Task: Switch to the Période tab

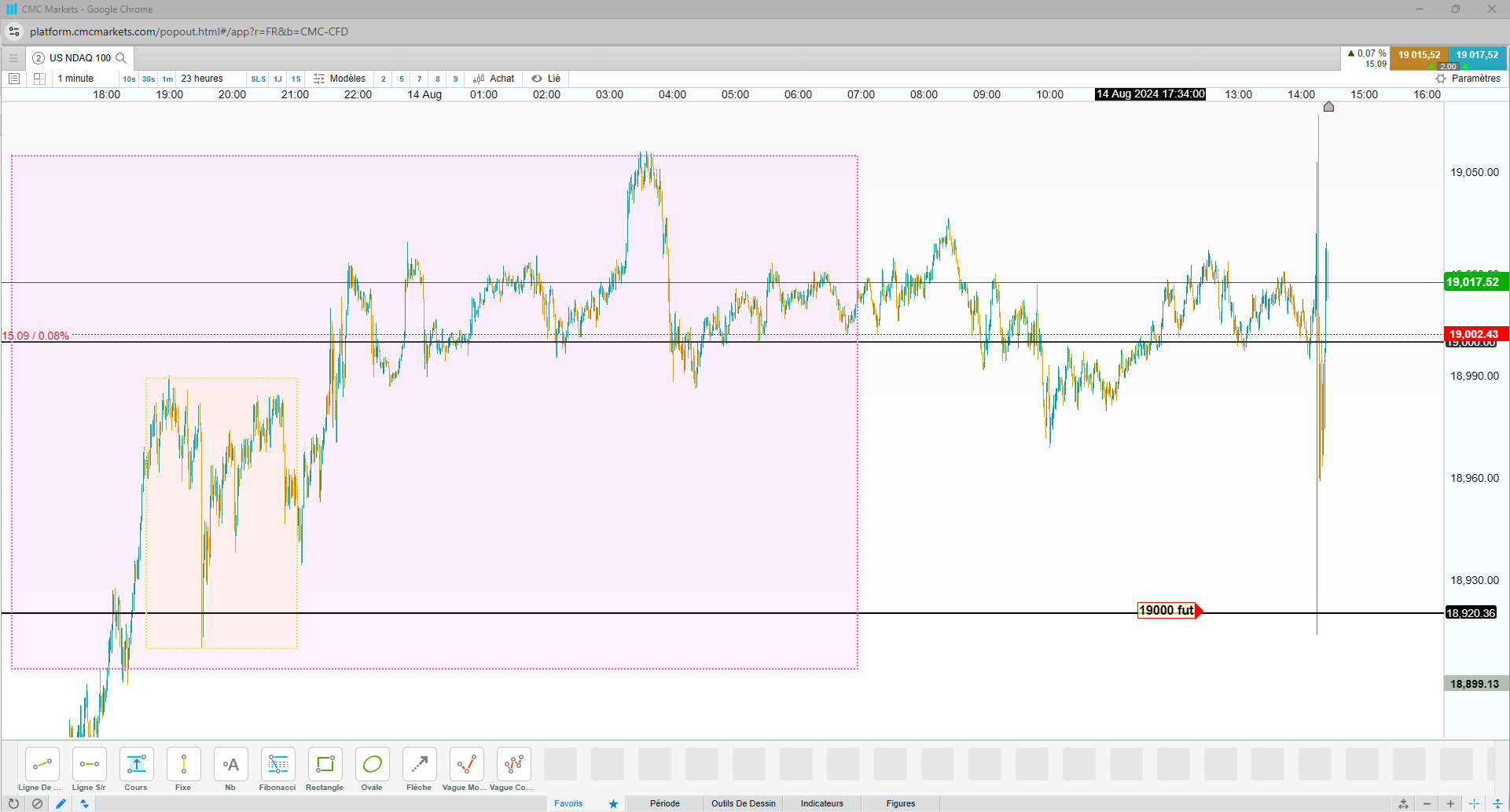Action: point(665,803)
